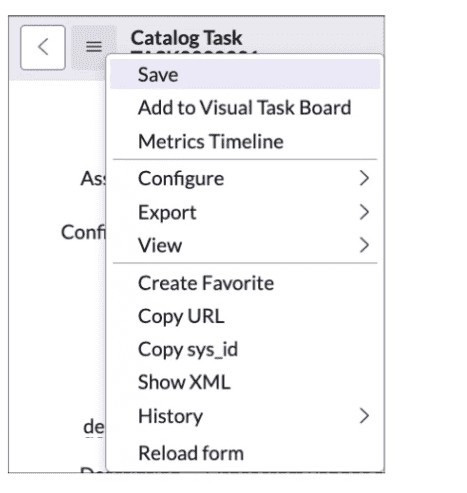Expand the chevron on the View row

coord(364,245)
